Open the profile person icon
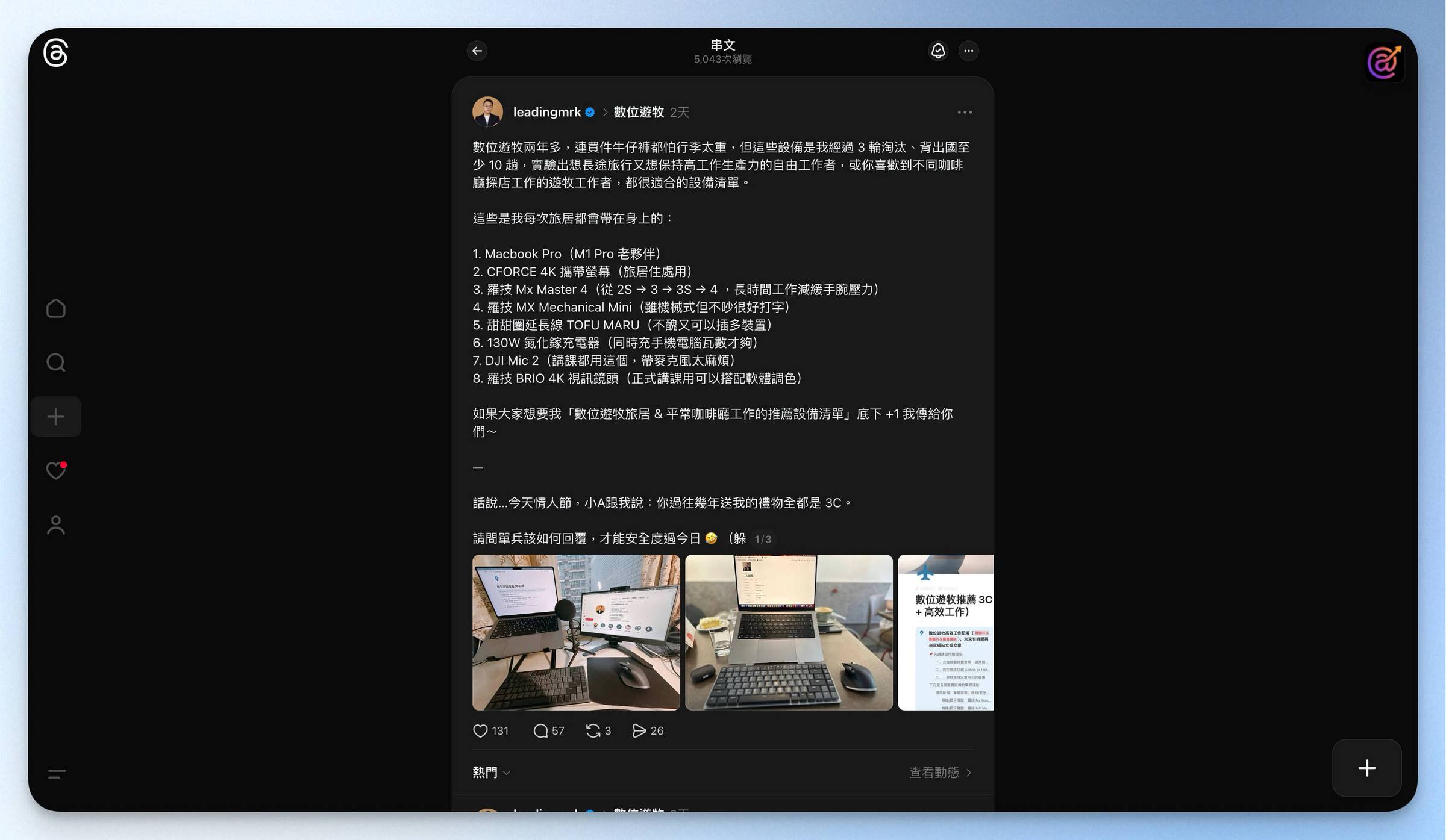The height and width of the screenshot is (840, 1446). (56, 525)
